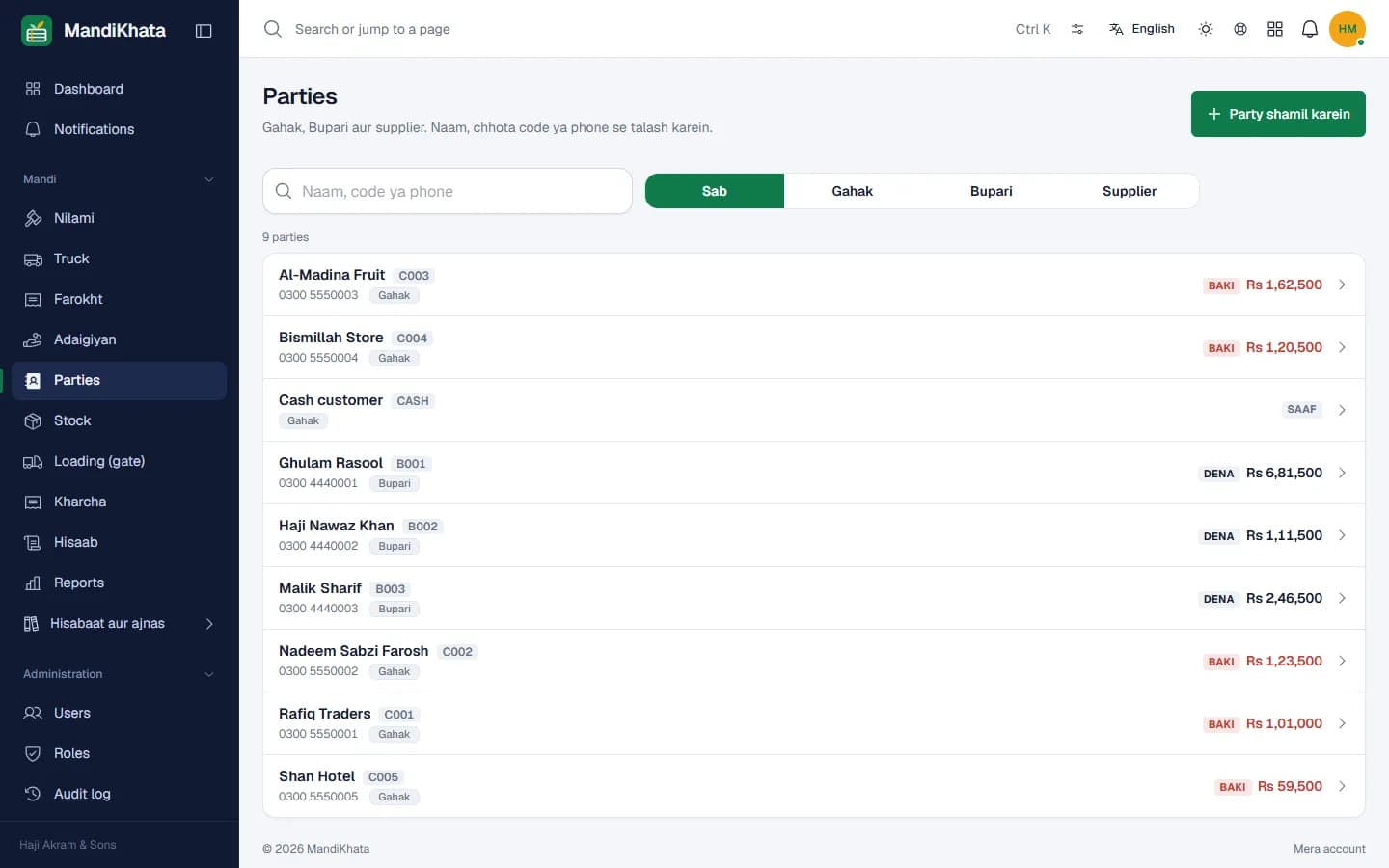1389x868 pixels.
Task: Open the Audit log
Action: [119, 794]
